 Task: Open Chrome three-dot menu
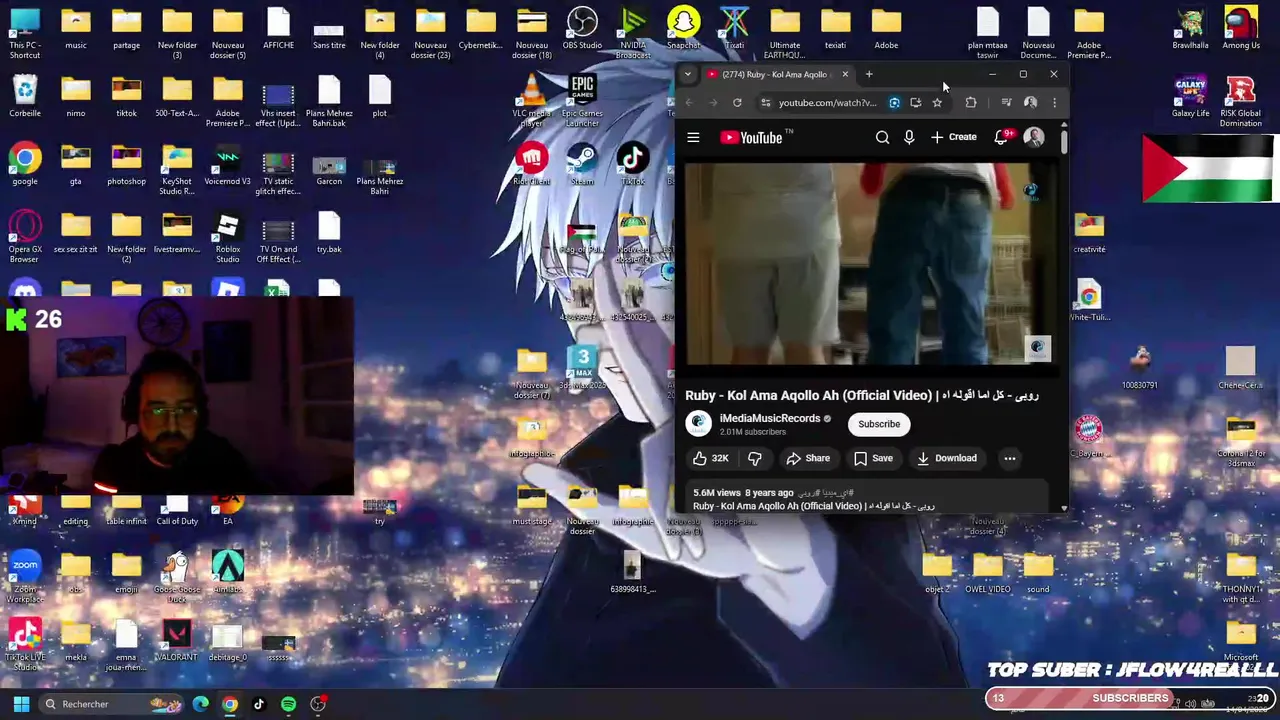pos(1054,102)
